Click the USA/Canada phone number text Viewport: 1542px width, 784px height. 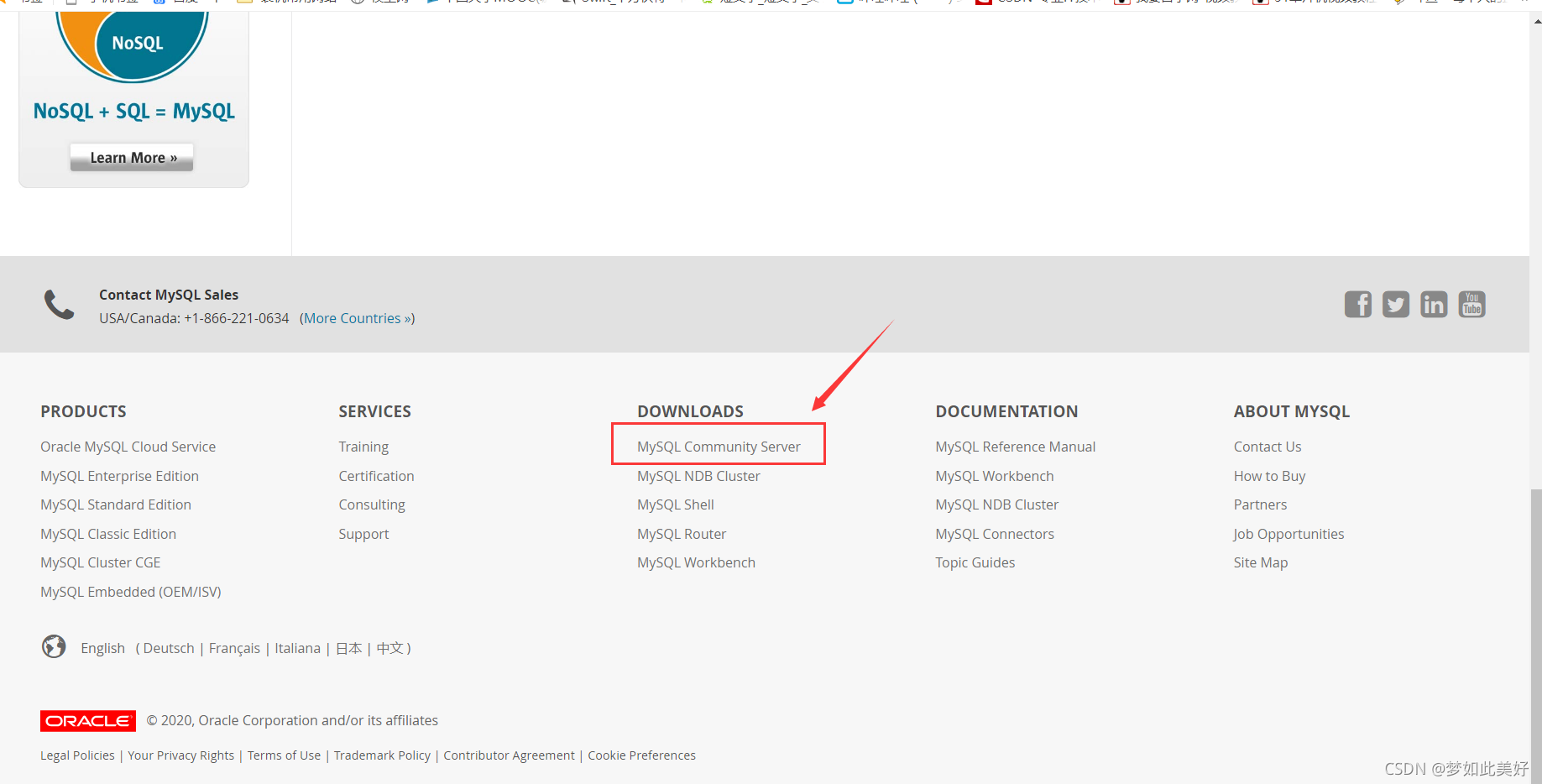point(194,318)
